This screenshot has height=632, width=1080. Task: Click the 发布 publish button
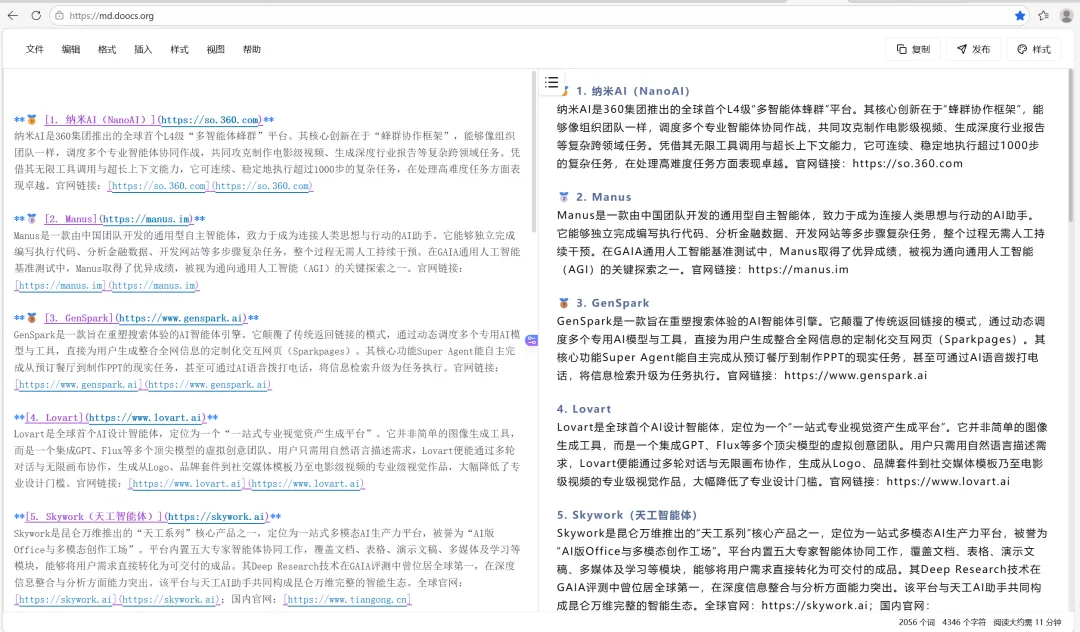973,49
